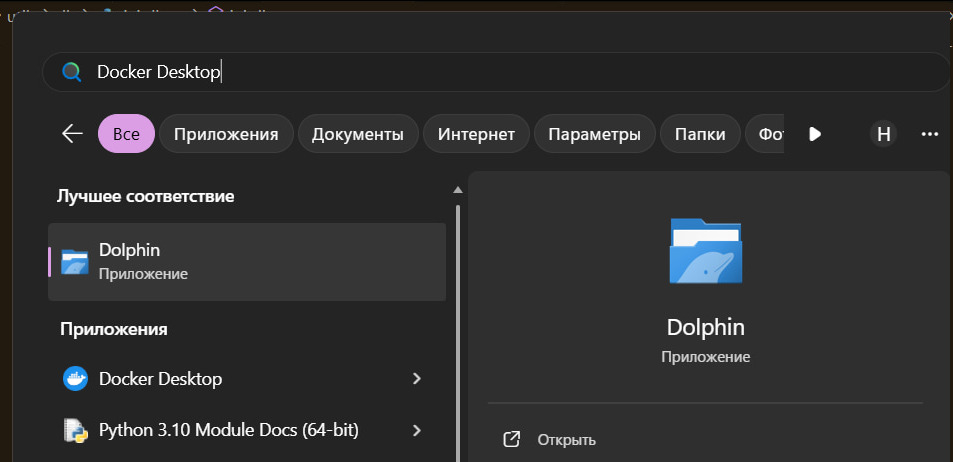Click the Docker Desktop search field

pyautogui.click(x=500, y=72)
